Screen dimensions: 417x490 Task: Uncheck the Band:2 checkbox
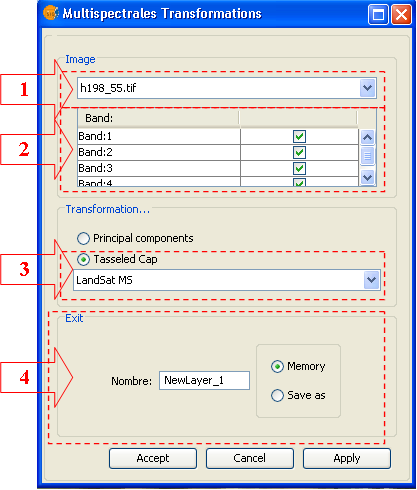pos(299,152)
